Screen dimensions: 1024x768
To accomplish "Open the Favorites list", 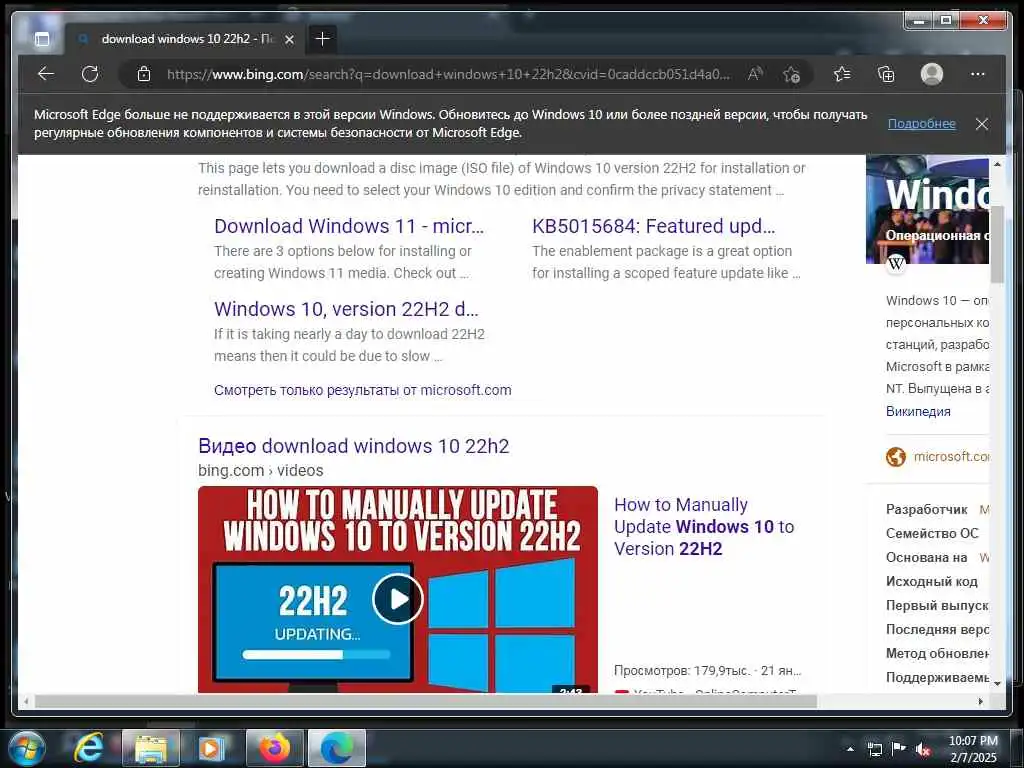I will pos(842,74).
